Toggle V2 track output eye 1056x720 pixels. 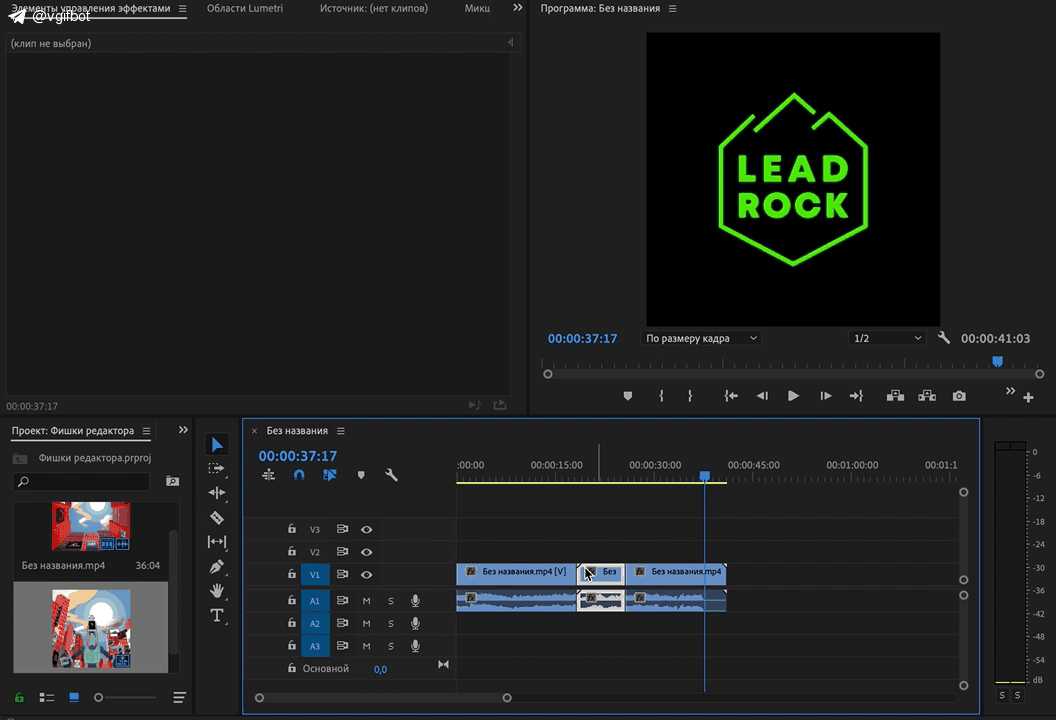click(366, 552)
